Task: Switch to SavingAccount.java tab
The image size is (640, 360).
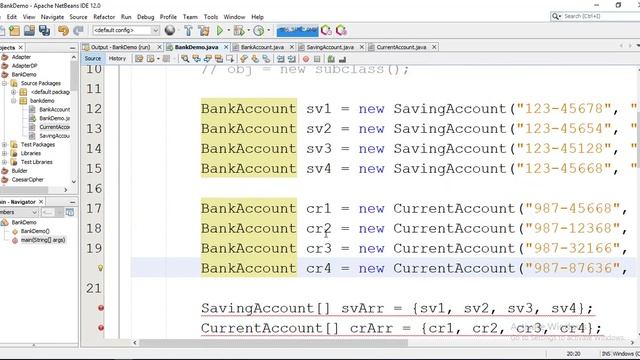Action: [330, 47]
